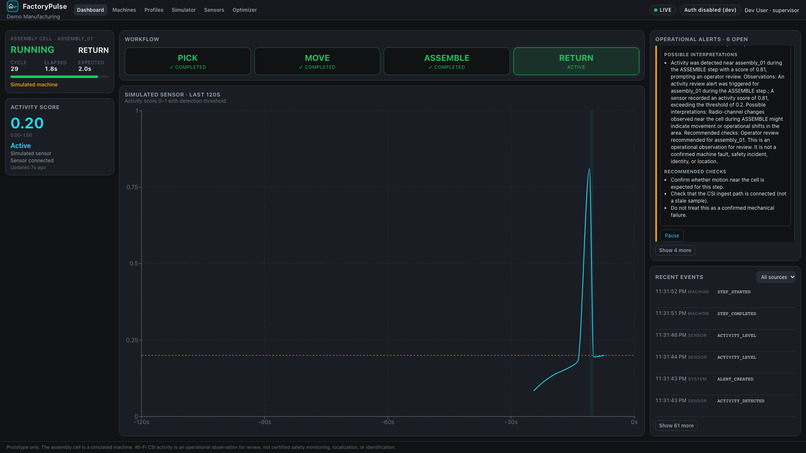Click the 11:31:46 PM ACTIVITY_LEVEL event
The width and height of the screenshot is (806, 453).
[x=725, y=335]
